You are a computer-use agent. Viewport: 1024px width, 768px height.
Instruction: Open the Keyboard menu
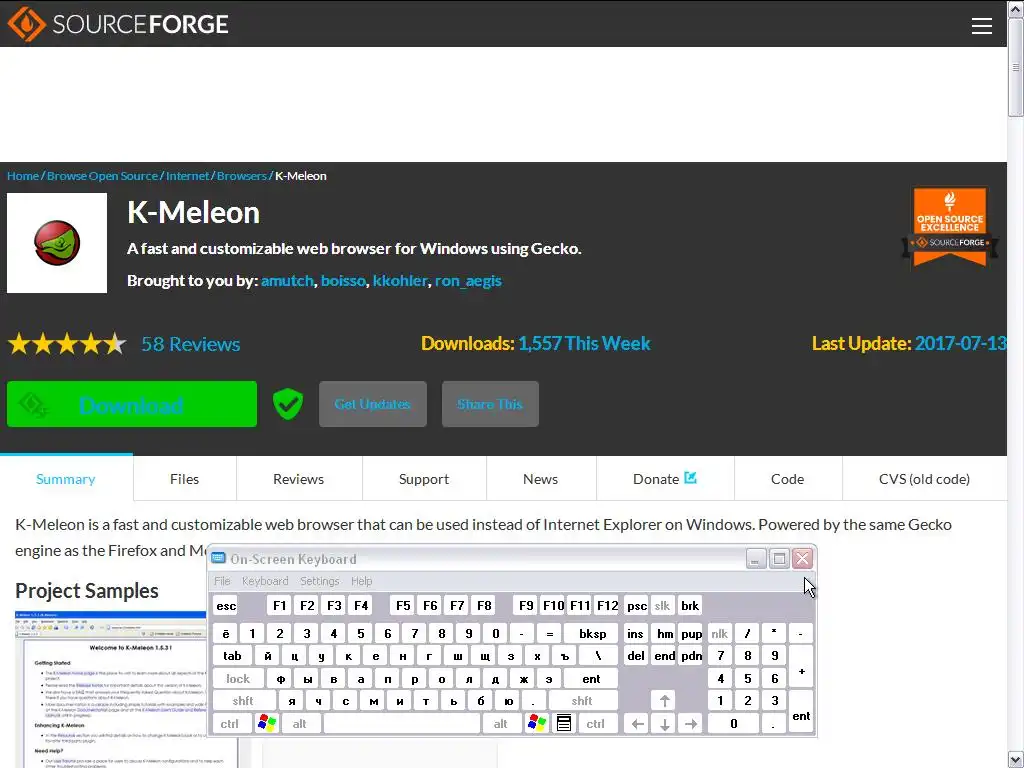click(264, 581)
